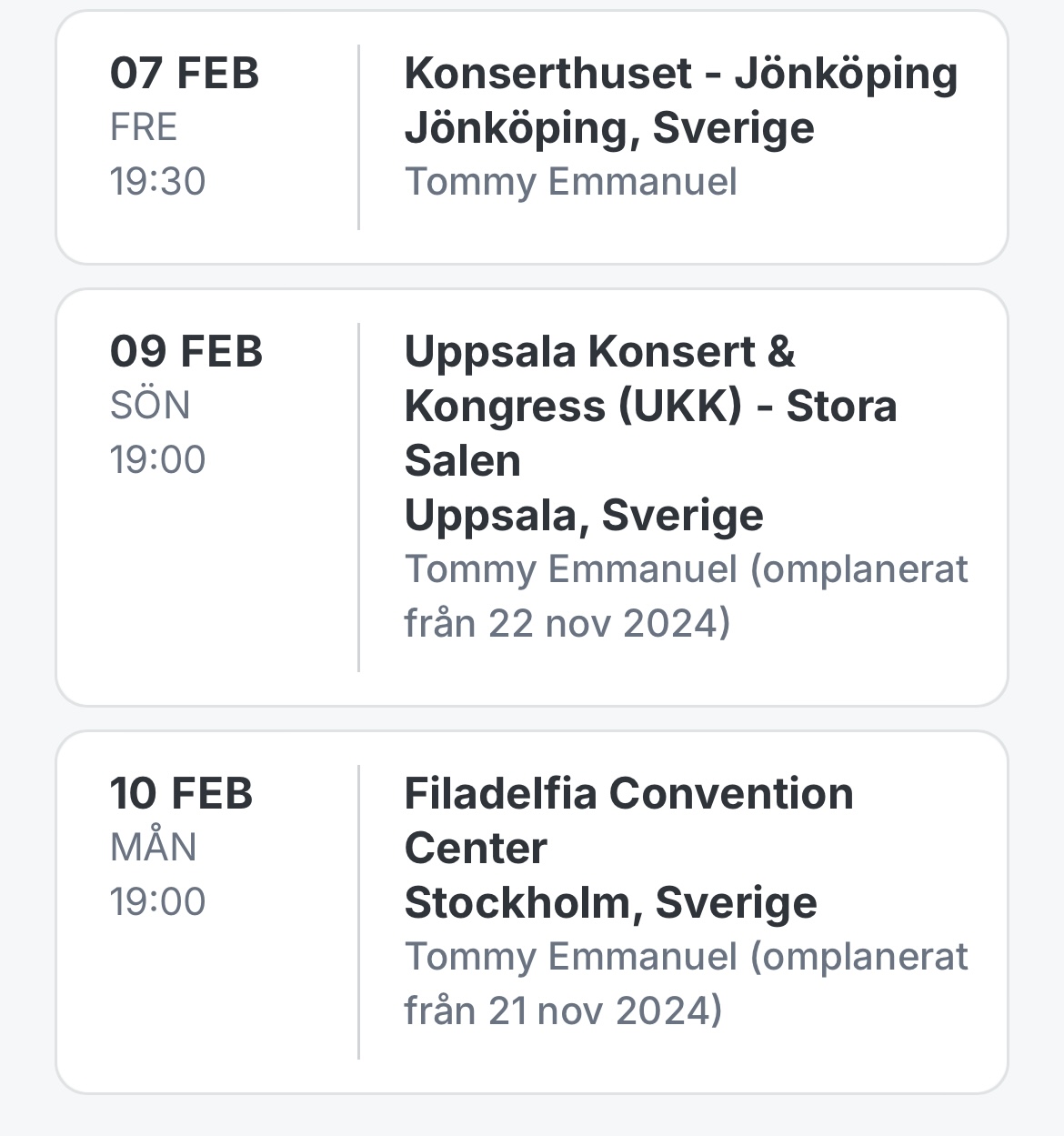The width and height of the screenshot is (1064, 1136).
Task: Tap the Uppsala, Sverige location text
Action: coord(584,516)
